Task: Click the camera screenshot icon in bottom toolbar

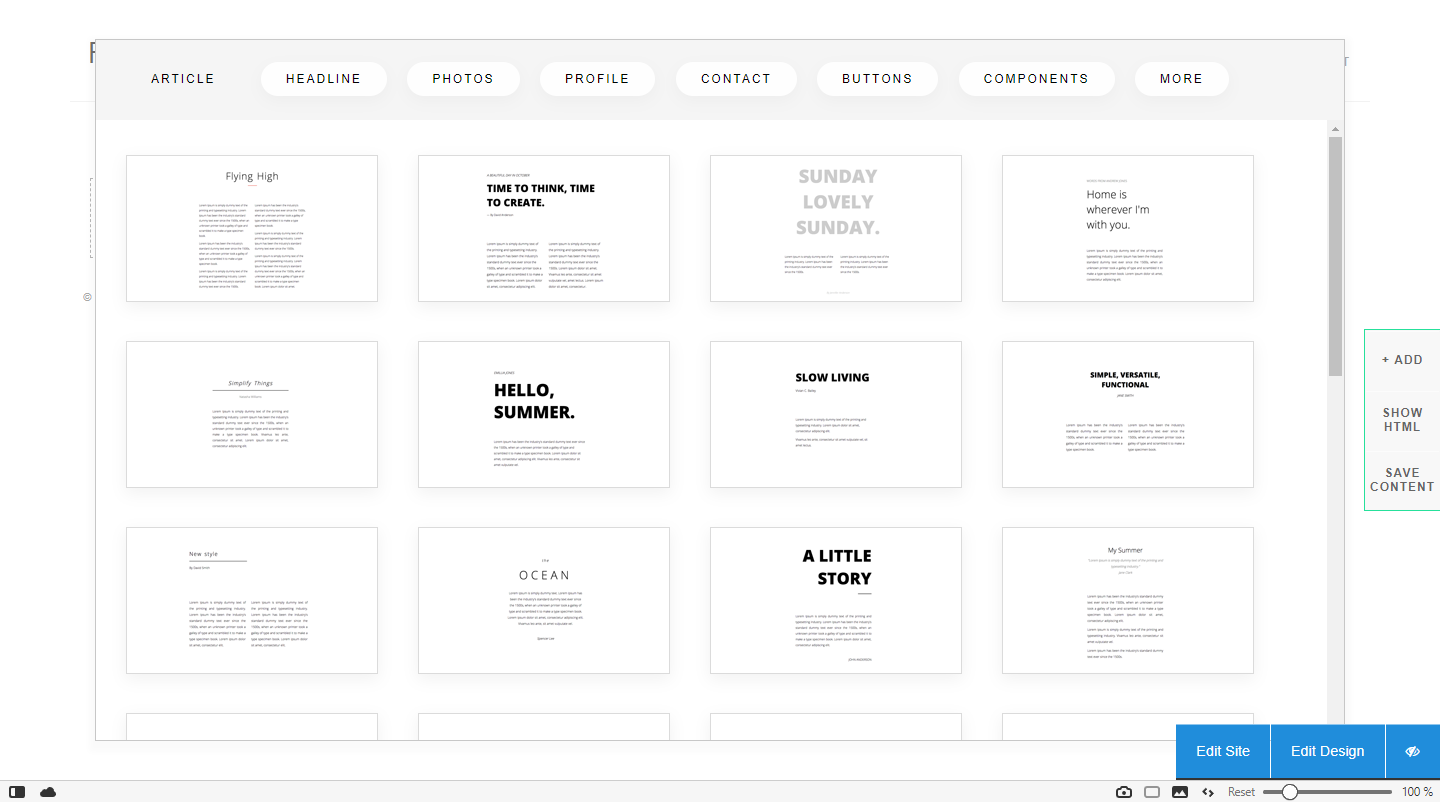Action: click(x=1124, y=792)
